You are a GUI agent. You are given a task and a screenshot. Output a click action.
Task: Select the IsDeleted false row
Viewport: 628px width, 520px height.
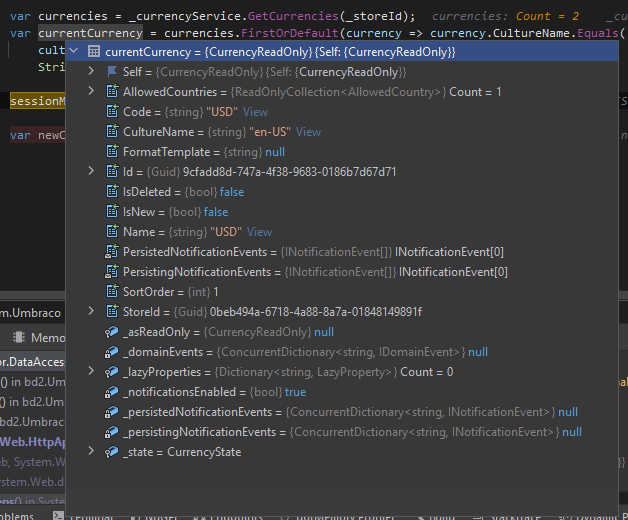click(x=342, y=192)
